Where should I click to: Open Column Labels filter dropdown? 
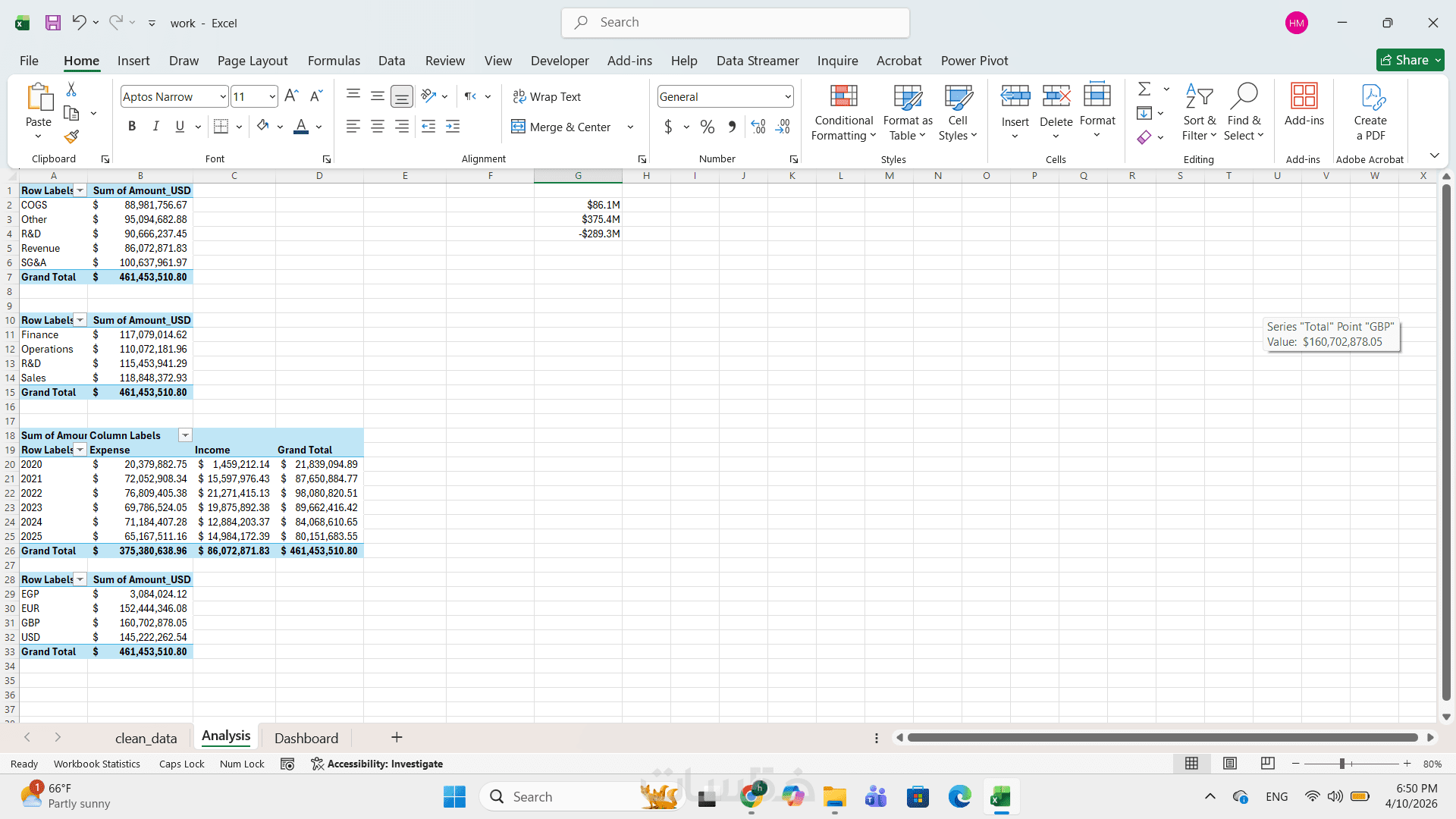tap(185, 435)
